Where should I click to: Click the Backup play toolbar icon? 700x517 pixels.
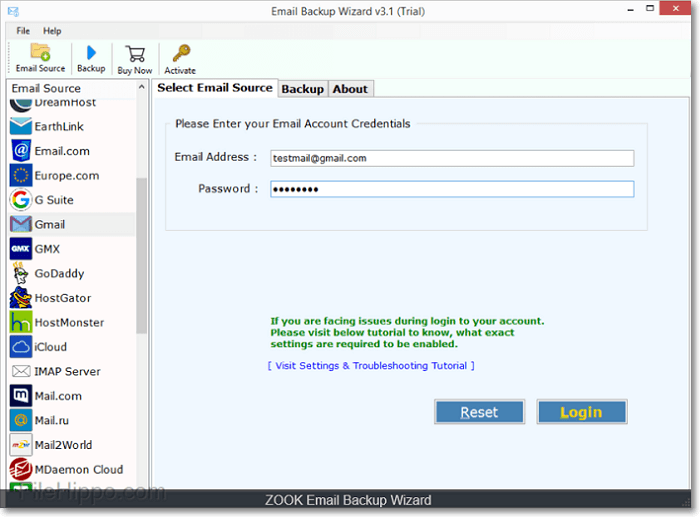pos(91,53)
